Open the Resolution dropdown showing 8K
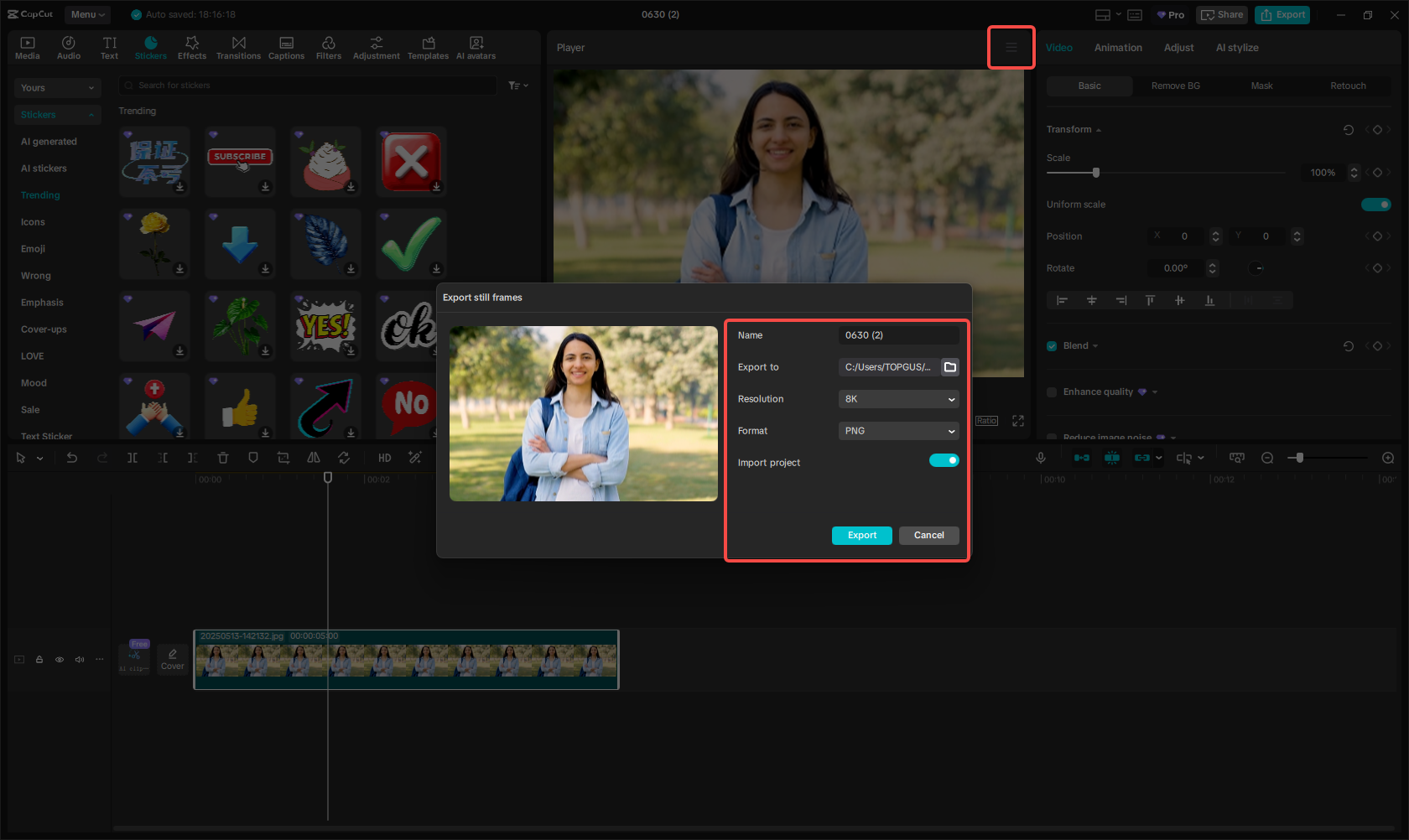The height and width of the screenshot is (840, 1409). tap(898, 399)
